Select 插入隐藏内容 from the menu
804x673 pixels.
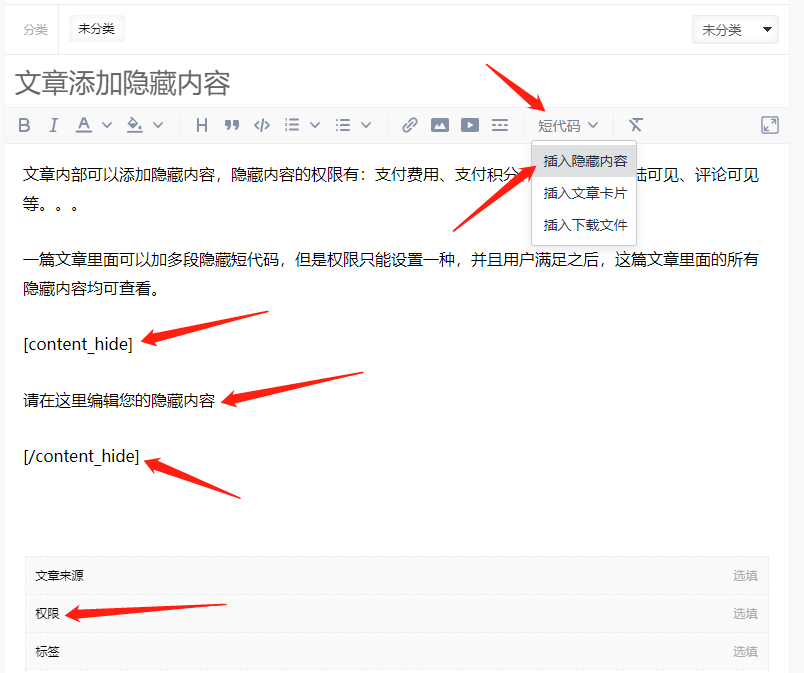point(585,160)
